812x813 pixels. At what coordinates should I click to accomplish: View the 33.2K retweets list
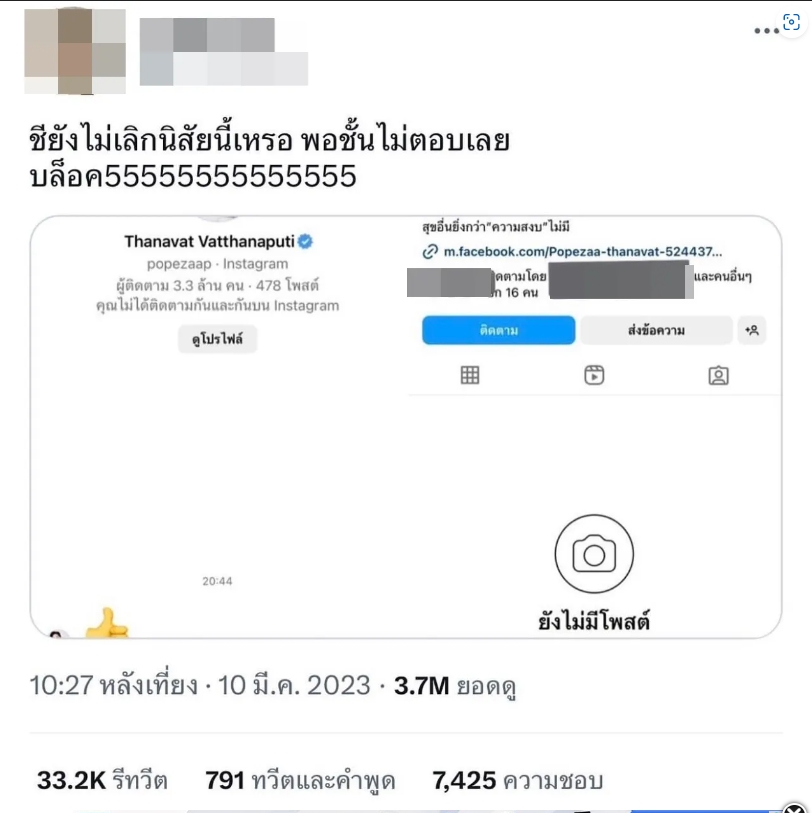coord(102,780)
